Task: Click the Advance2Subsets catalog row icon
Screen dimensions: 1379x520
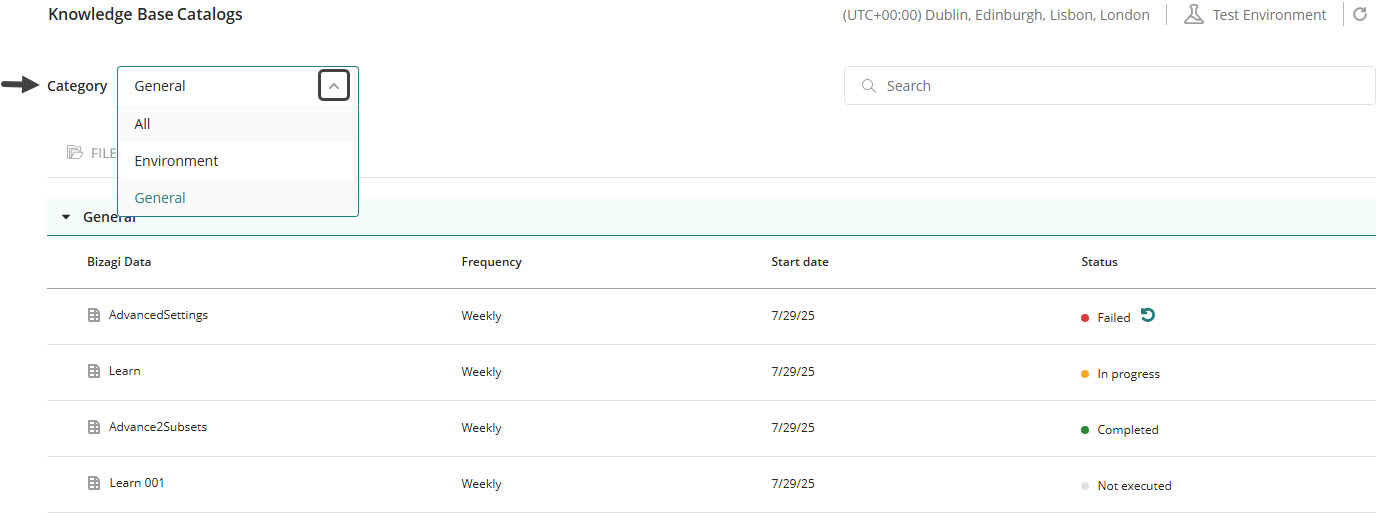Action: coord(94,427)
